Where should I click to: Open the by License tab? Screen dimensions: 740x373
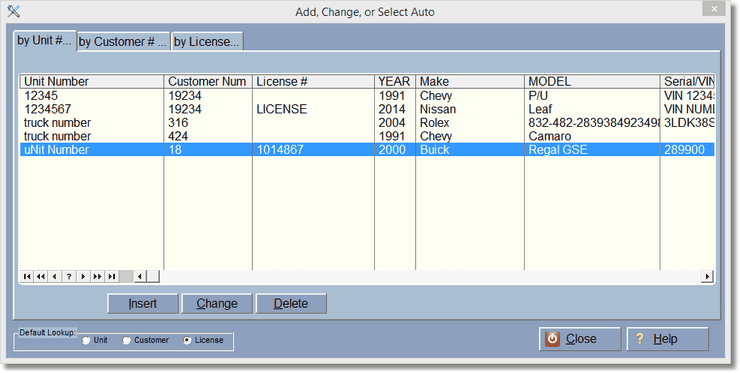point(207,42)
